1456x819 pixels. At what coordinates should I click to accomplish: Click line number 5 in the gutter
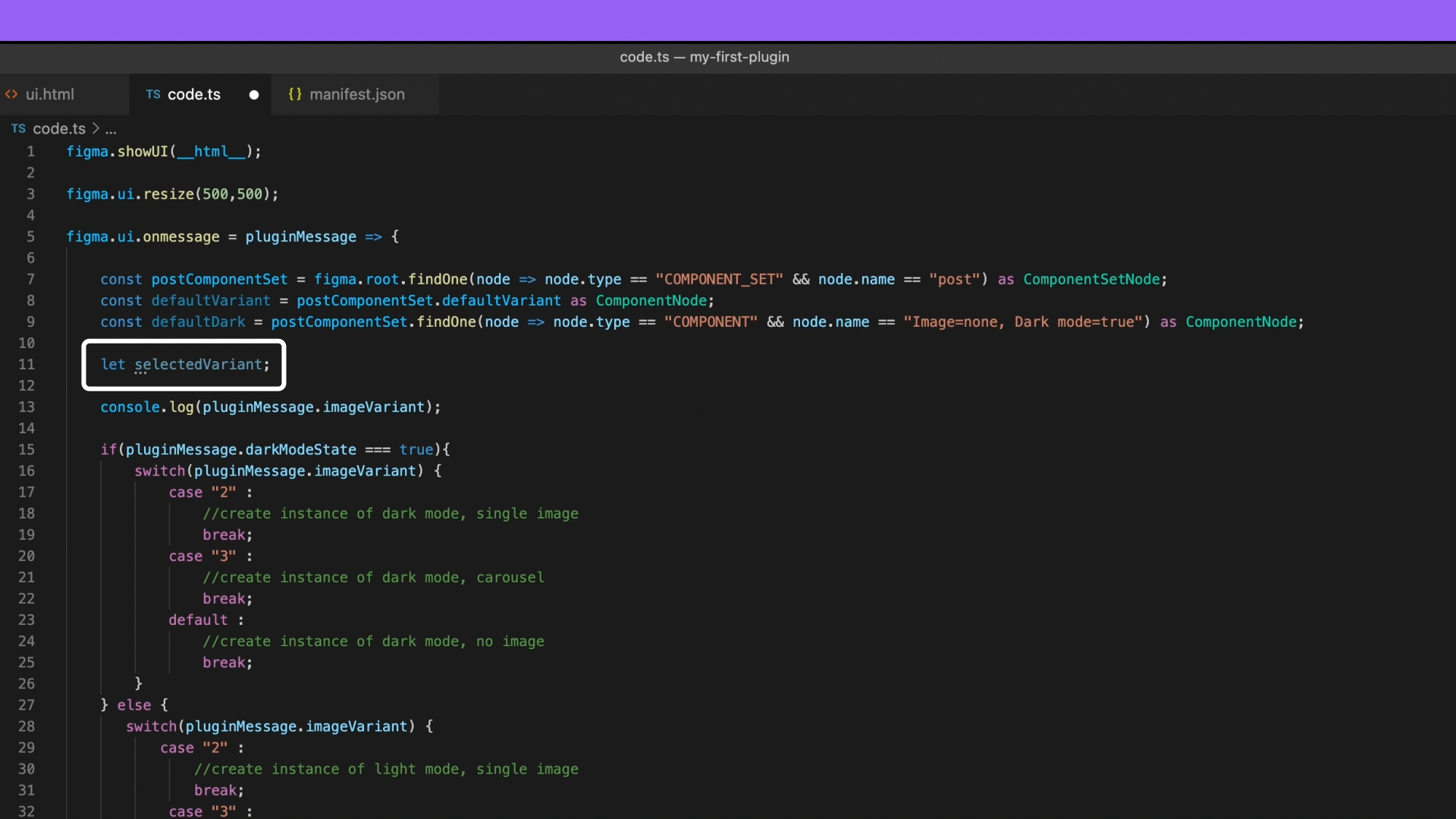31,237
